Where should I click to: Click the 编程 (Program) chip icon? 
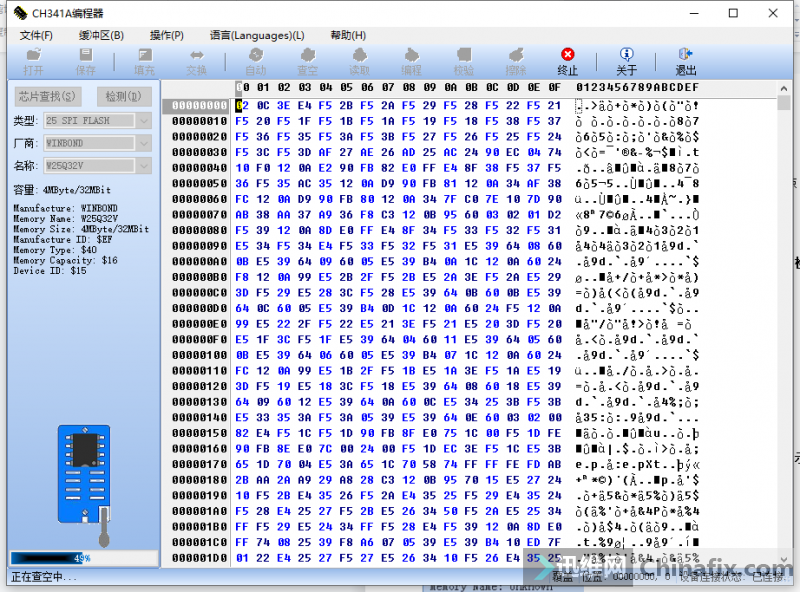(412, 61)
